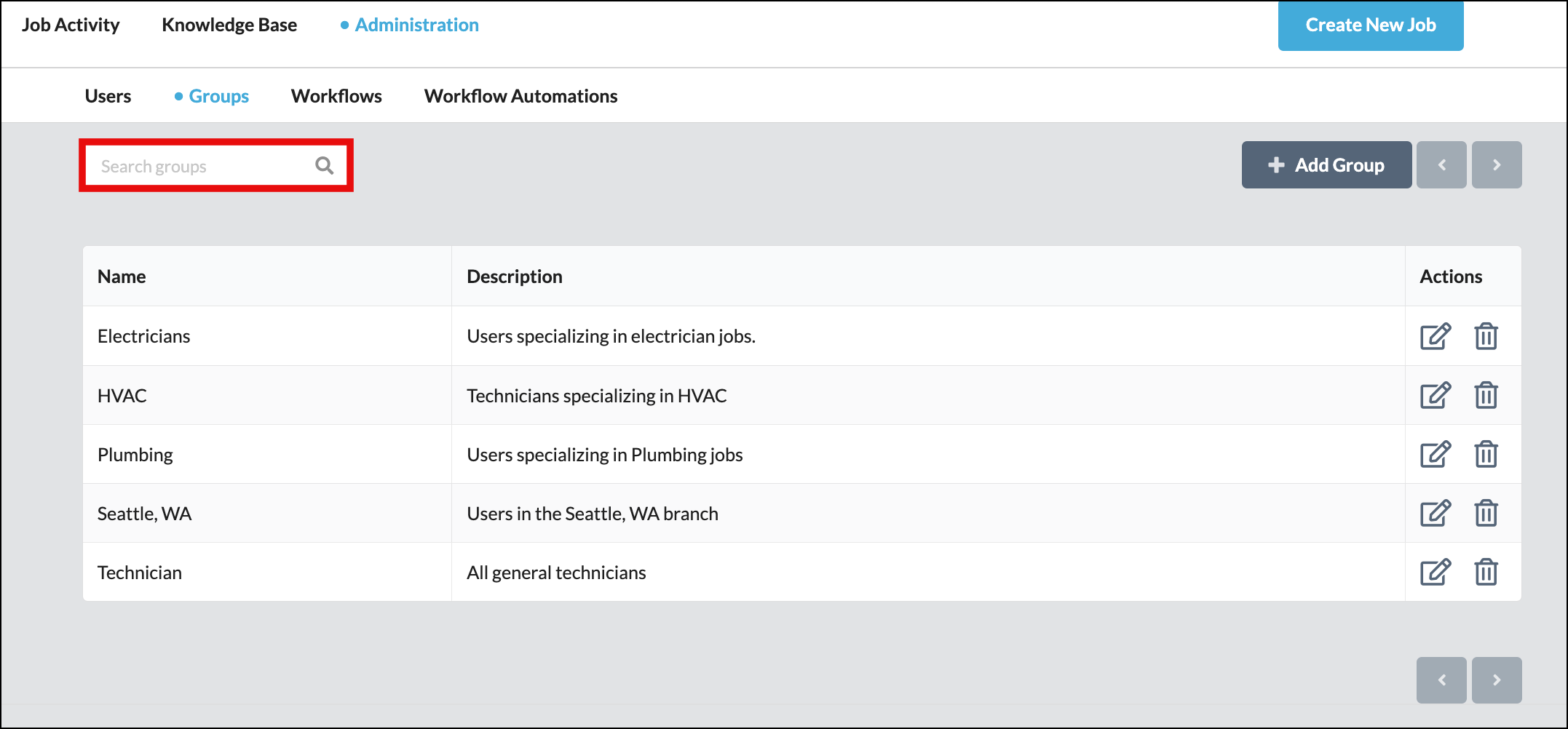1568x729 pixels.
Task: Click the Create New Job button
Action: pyautogui.click(x=1370, y=25)
